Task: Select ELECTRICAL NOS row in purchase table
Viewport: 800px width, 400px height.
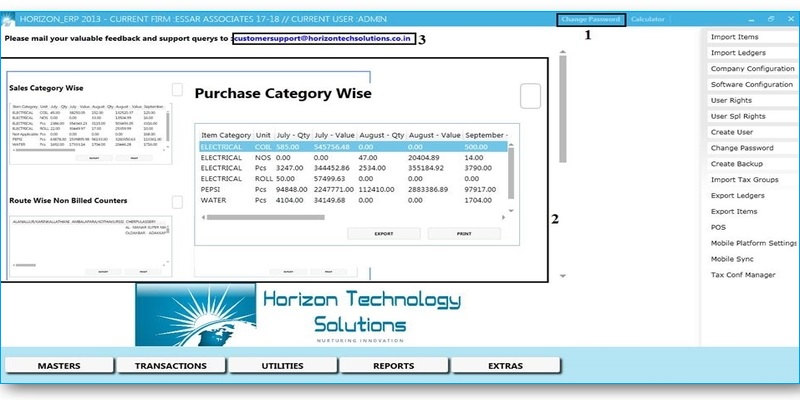Action: click(353, 158)
